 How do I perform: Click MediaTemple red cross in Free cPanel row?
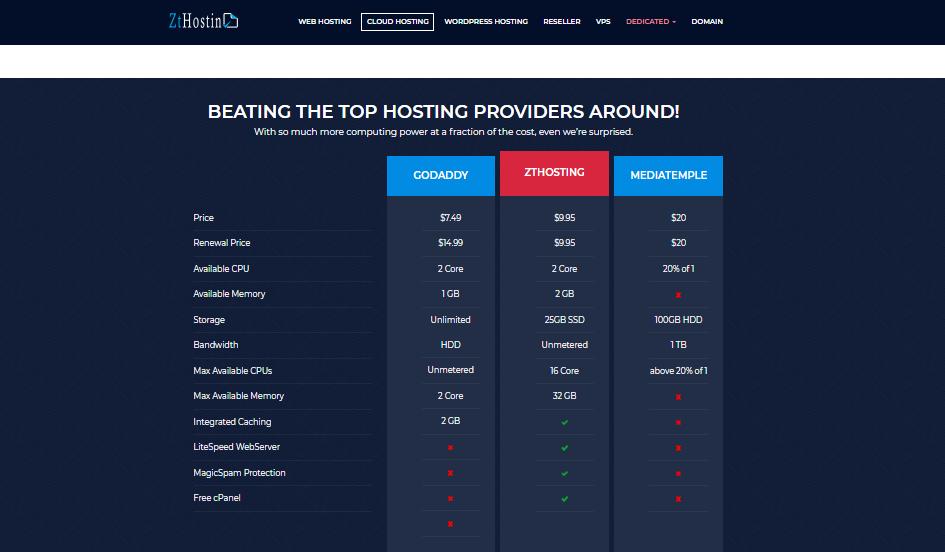pyautogui.click(x=679, y=499)
